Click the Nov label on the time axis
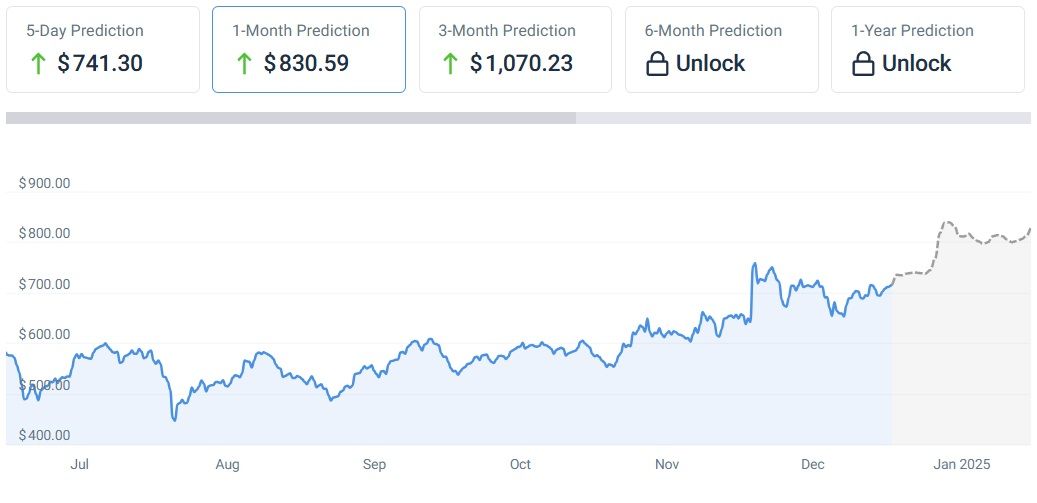This screenshot has height=503, width=1037. pos(667,465)
